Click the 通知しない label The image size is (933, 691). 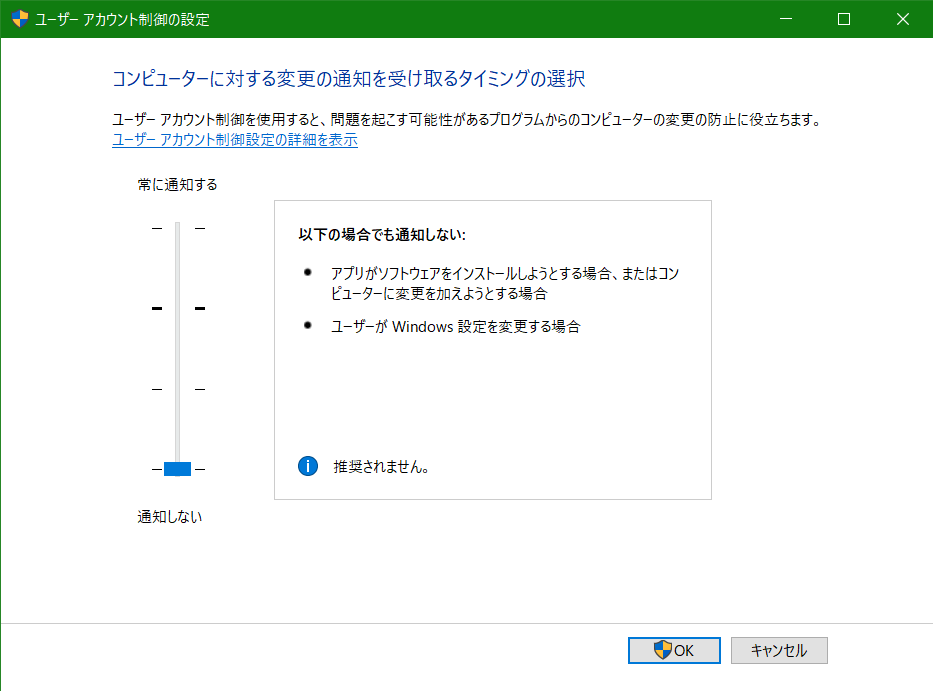click(170, 517)
